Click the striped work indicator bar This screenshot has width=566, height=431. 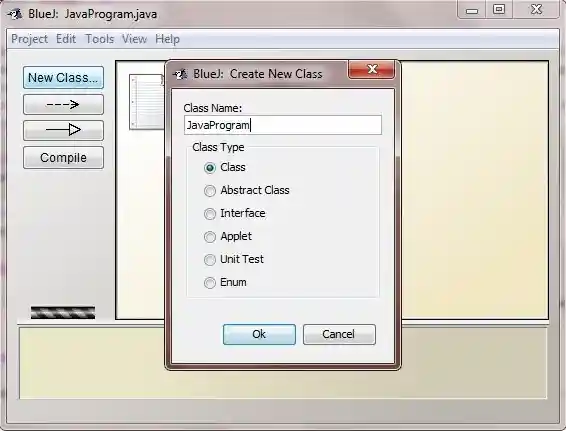(x=63, y=313)
